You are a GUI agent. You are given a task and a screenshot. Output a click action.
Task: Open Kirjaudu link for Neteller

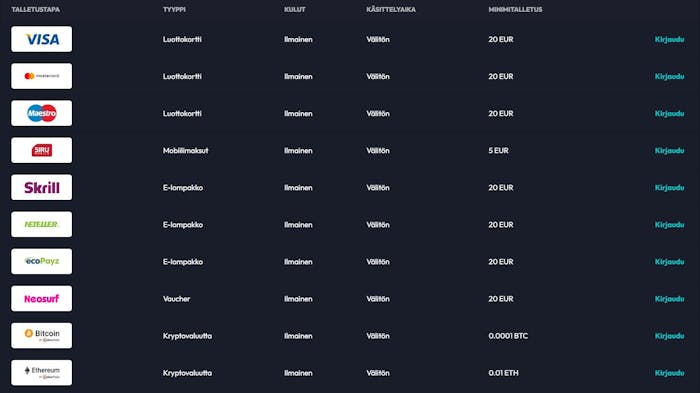pyautogui.click(x=669, y=225)
